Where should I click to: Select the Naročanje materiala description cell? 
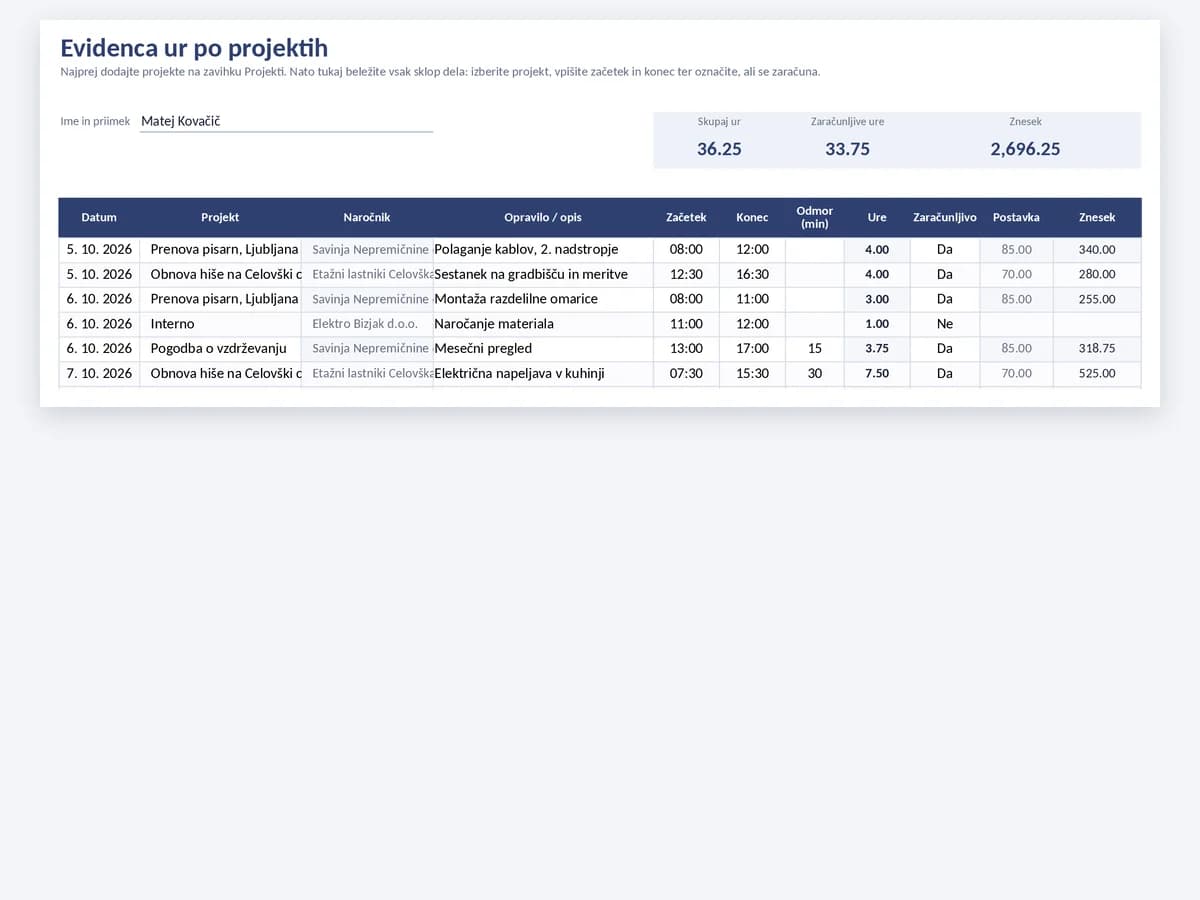pos(543,324)
